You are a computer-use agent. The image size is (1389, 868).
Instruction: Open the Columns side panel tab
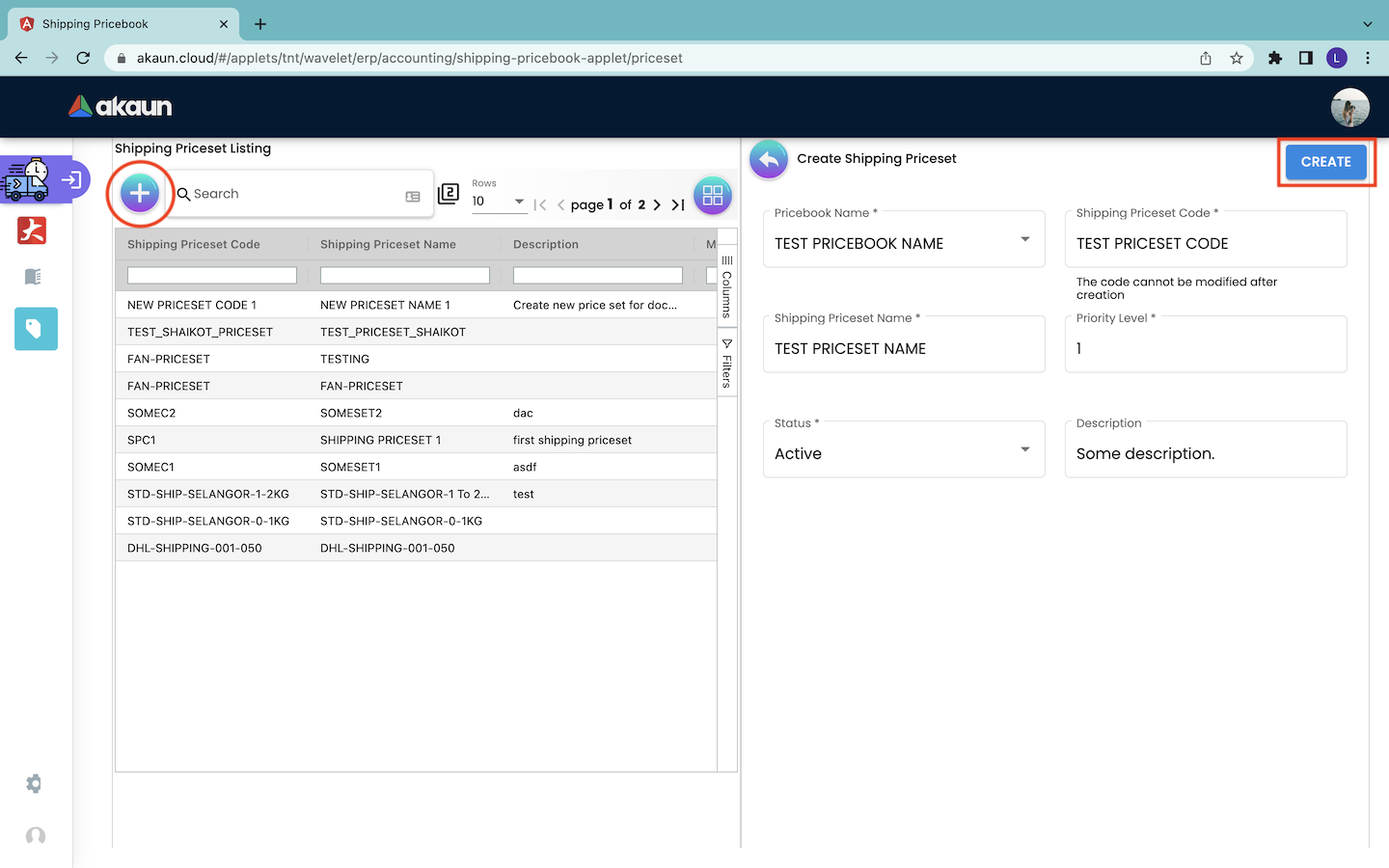pyautogui.click(x=727, y=286)
